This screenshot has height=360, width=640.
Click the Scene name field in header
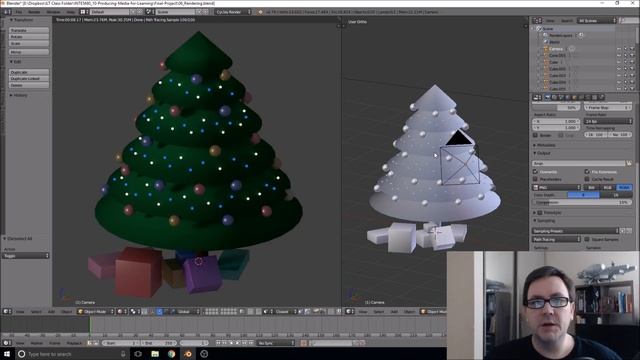(x=176, y=12)
